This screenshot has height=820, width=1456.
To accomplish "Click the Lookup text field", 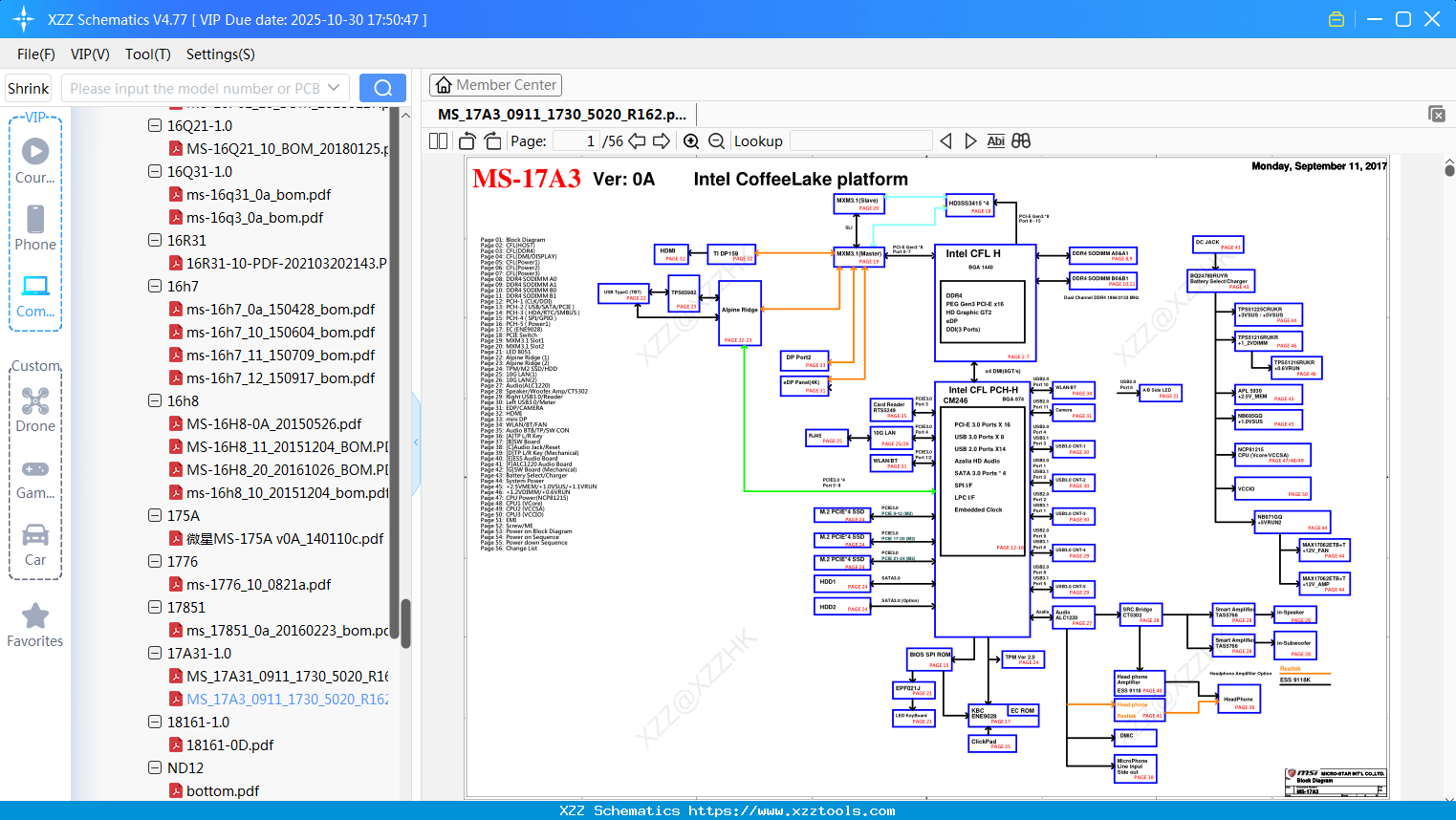I will pos(860,141).
